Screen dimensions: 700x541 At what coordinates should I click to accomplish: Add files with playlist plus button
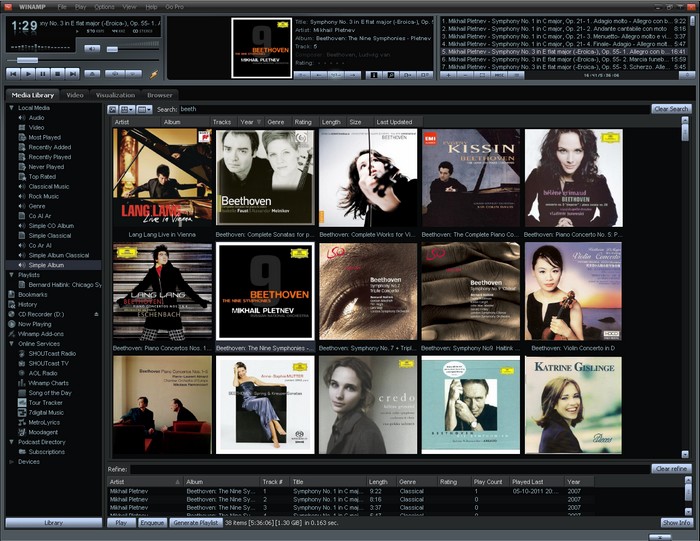point(448,75)
